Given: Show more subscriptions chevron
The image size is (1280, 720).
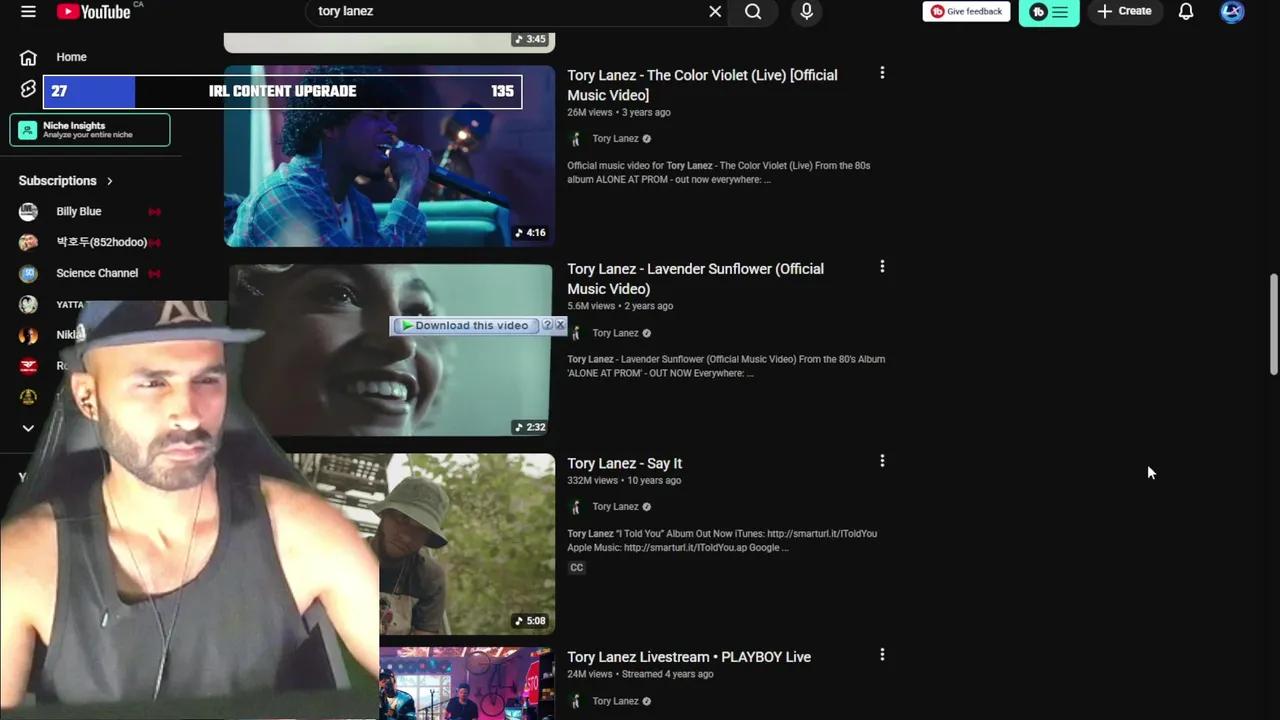Looking at the screenshot, I should click(x=28, y=428).
